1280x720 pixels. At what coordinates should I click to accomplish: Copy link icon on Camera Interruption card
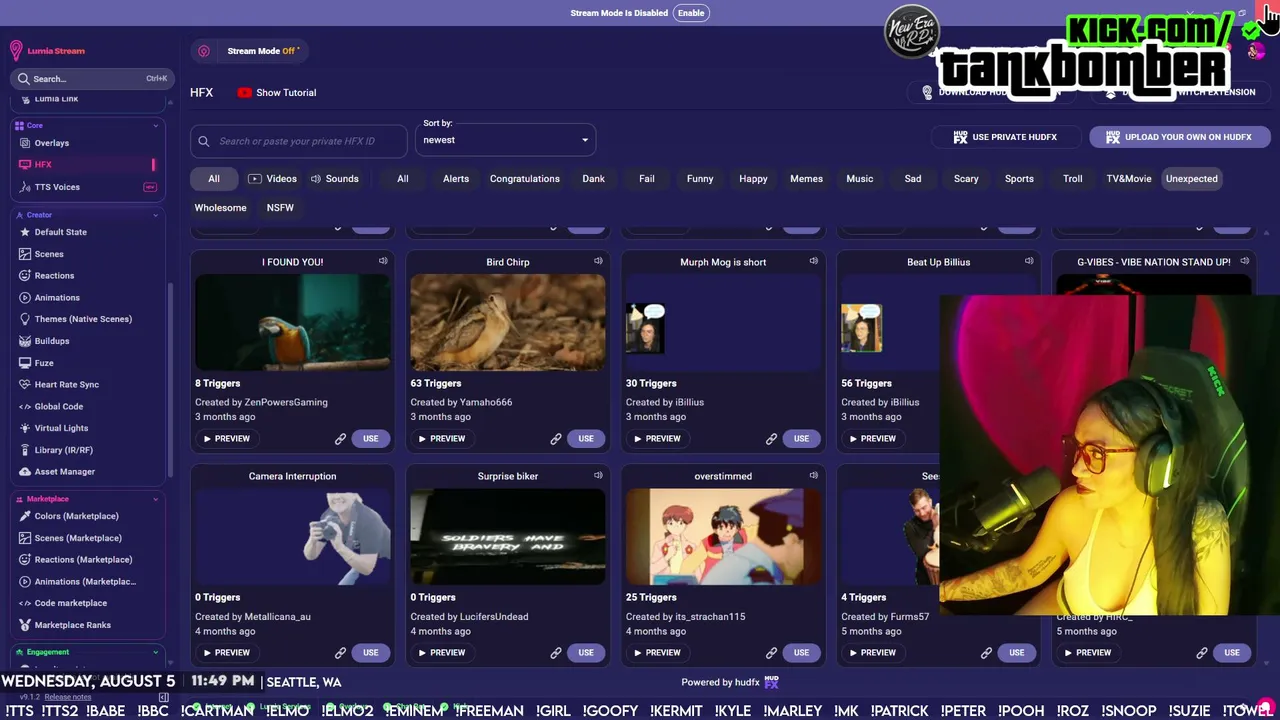(340, 653)
